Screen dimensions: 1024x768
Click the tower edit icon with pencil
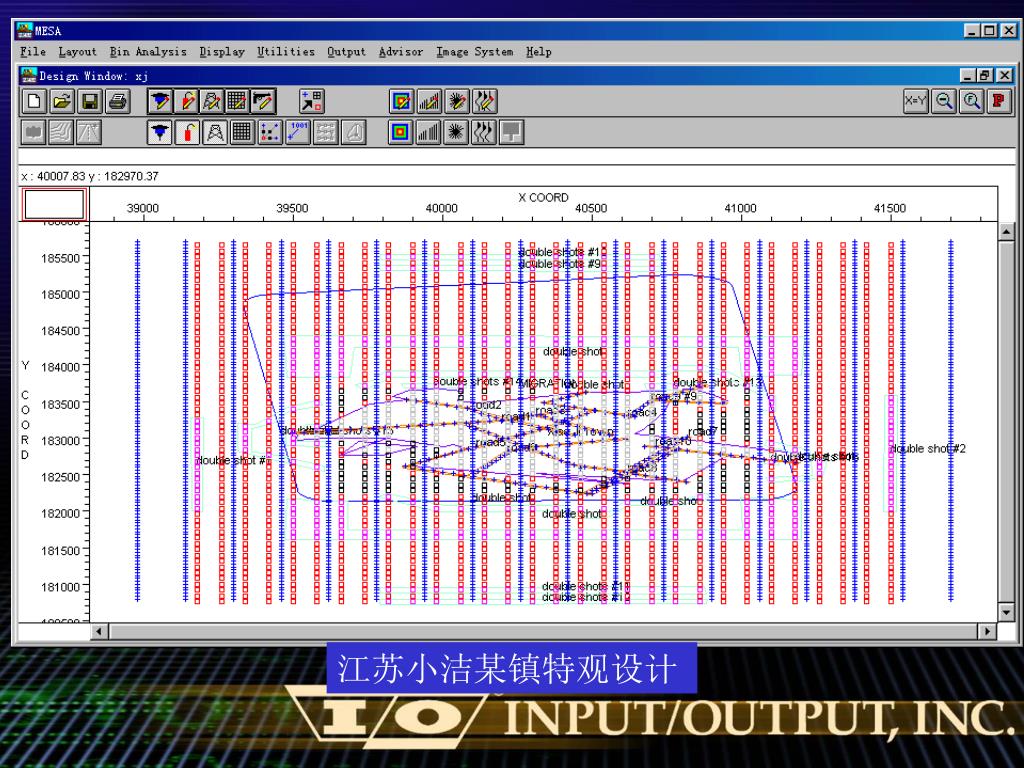[212, 101]
